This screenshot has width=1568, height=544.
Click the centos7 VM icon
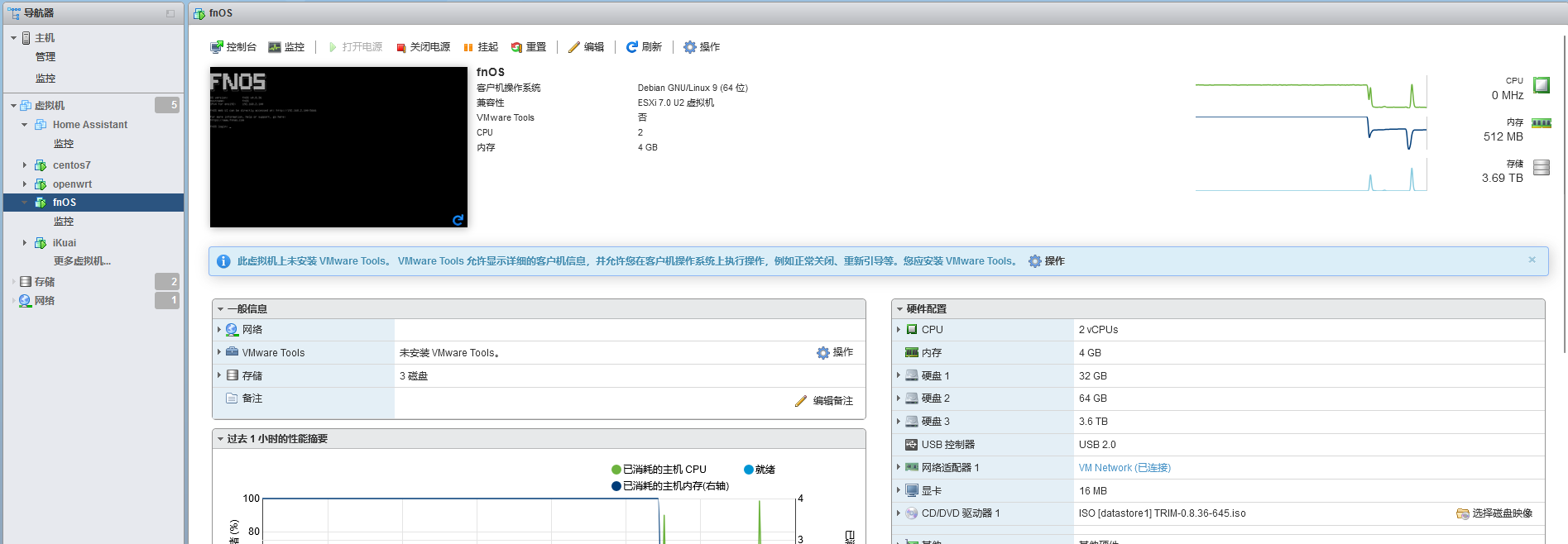click(x=41, y=165)
